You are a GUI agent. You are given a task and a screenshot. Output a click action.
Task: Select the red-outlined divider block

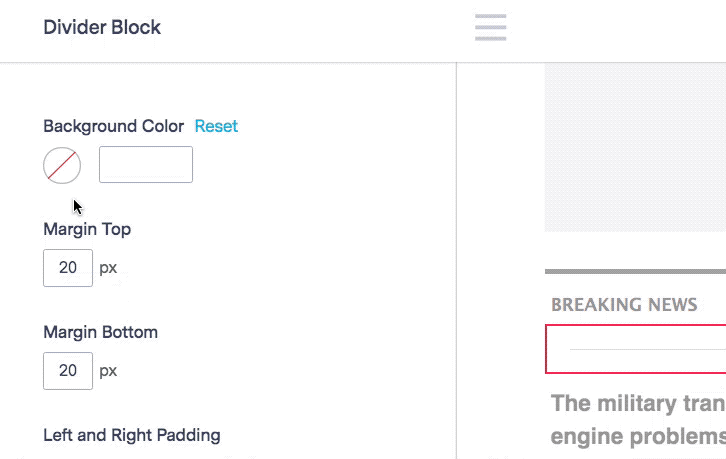tap(636, 349)
